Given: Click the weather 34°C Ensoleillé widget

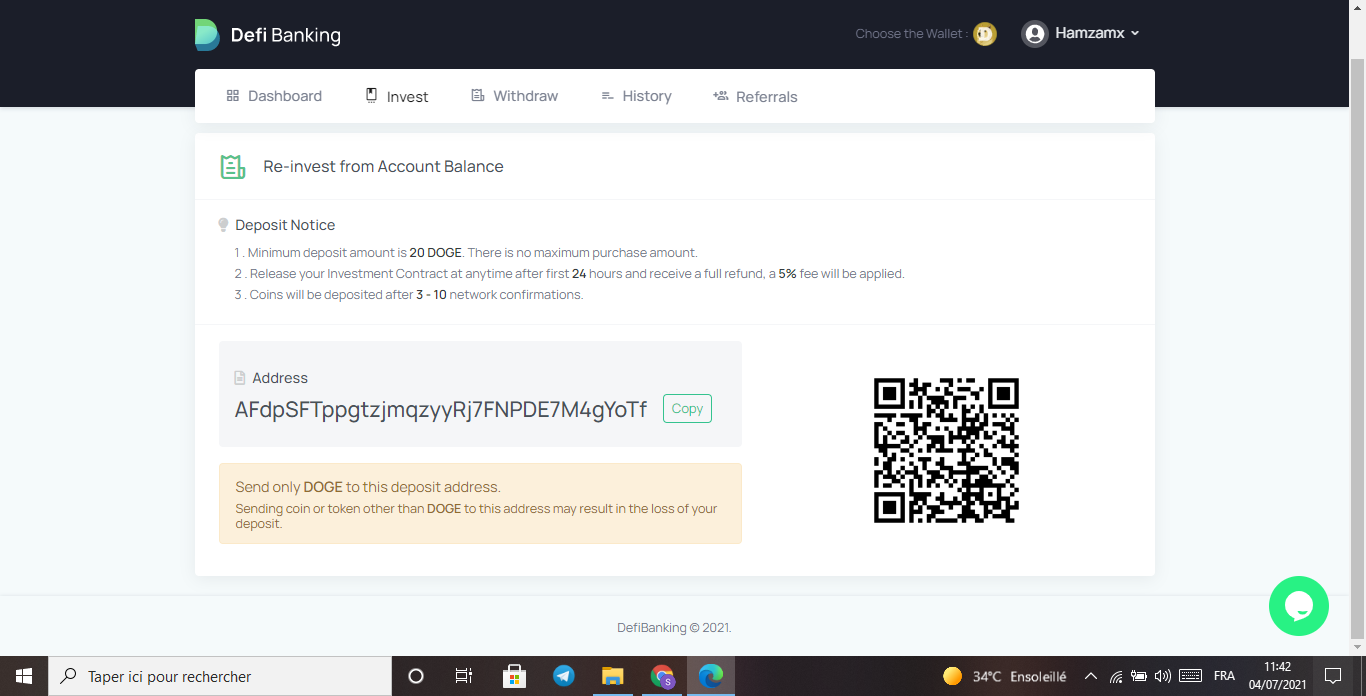Looking at the screenshot, I should point(1004,676).
